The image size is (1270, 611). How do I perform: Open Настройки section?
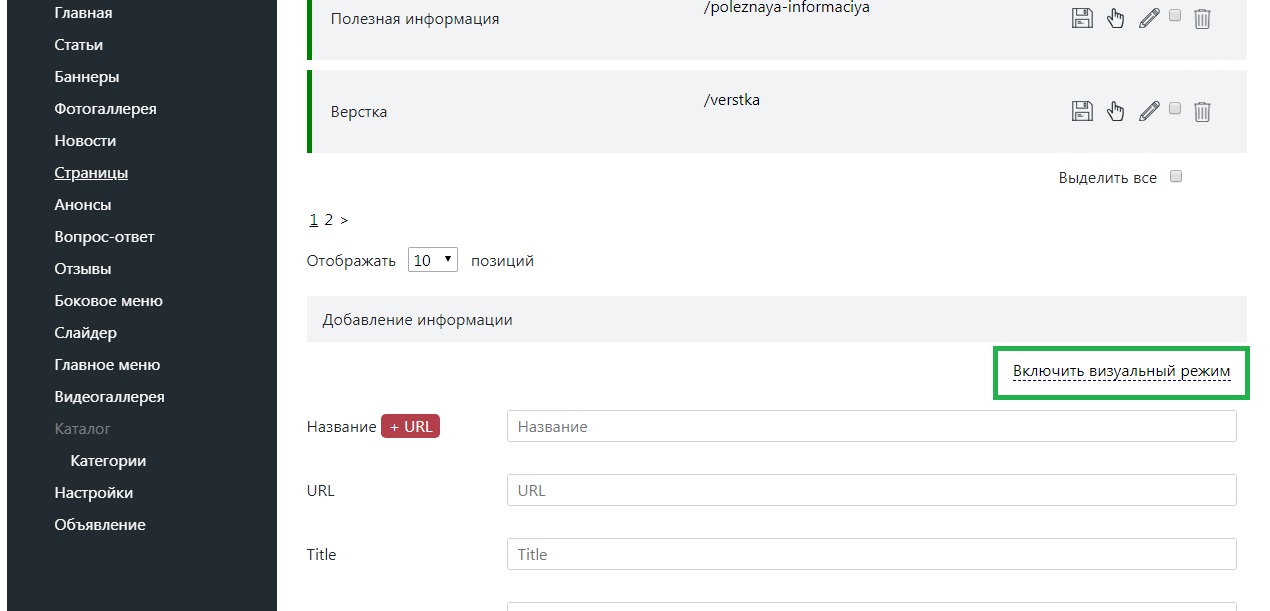[93, 493]
